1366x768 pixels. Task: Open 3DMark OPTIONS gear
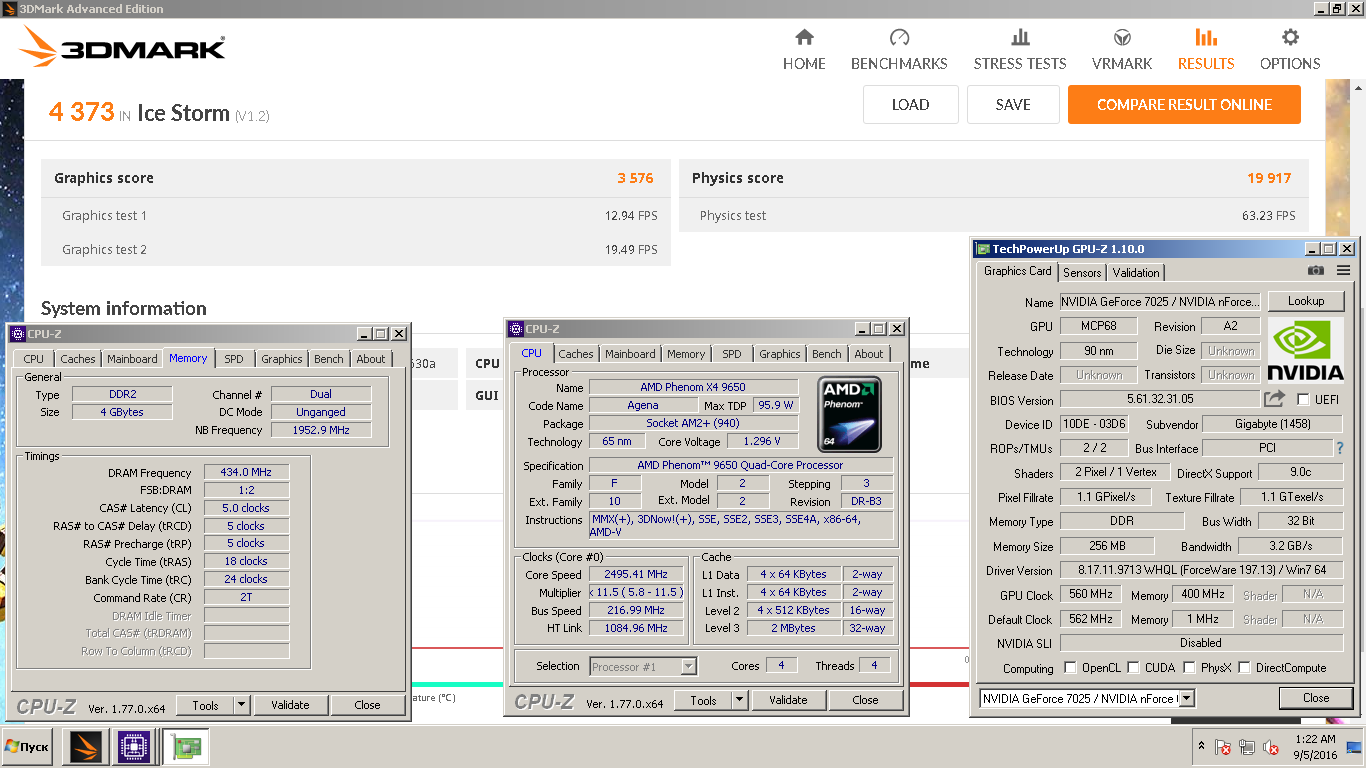(x=1290, y=38)
